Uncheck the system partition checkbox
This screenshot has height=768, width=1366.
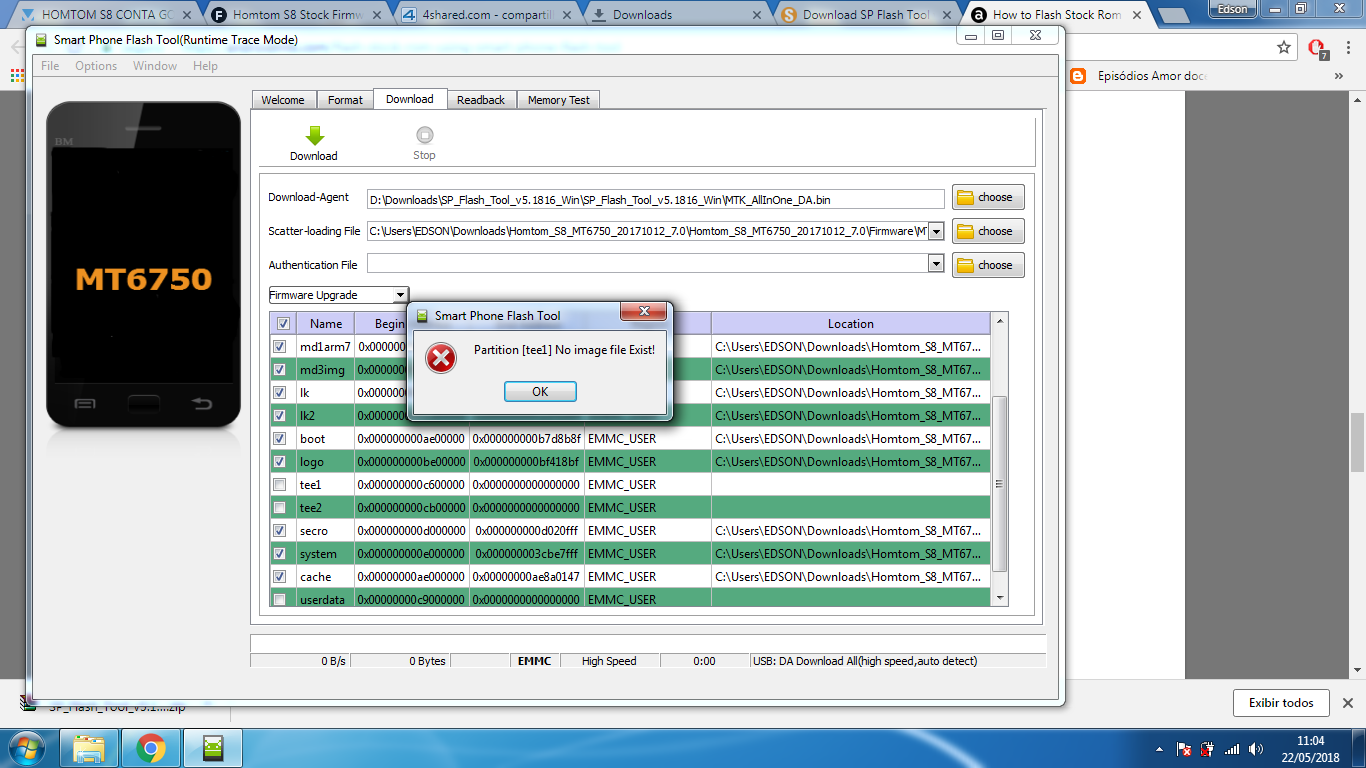[x=280, y=554]
